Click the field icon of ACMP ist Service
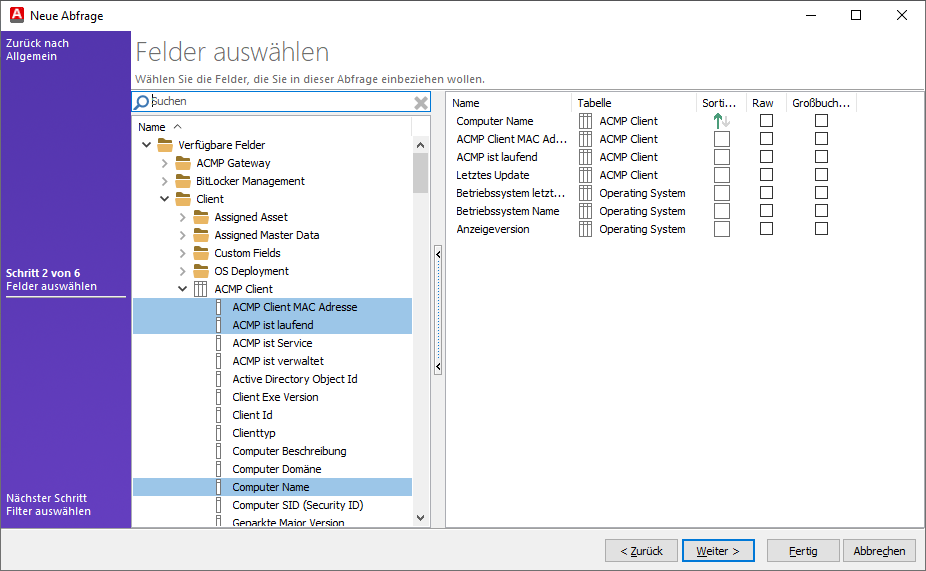Viewport: 926px width, 571px height. [x=219, y=343]
